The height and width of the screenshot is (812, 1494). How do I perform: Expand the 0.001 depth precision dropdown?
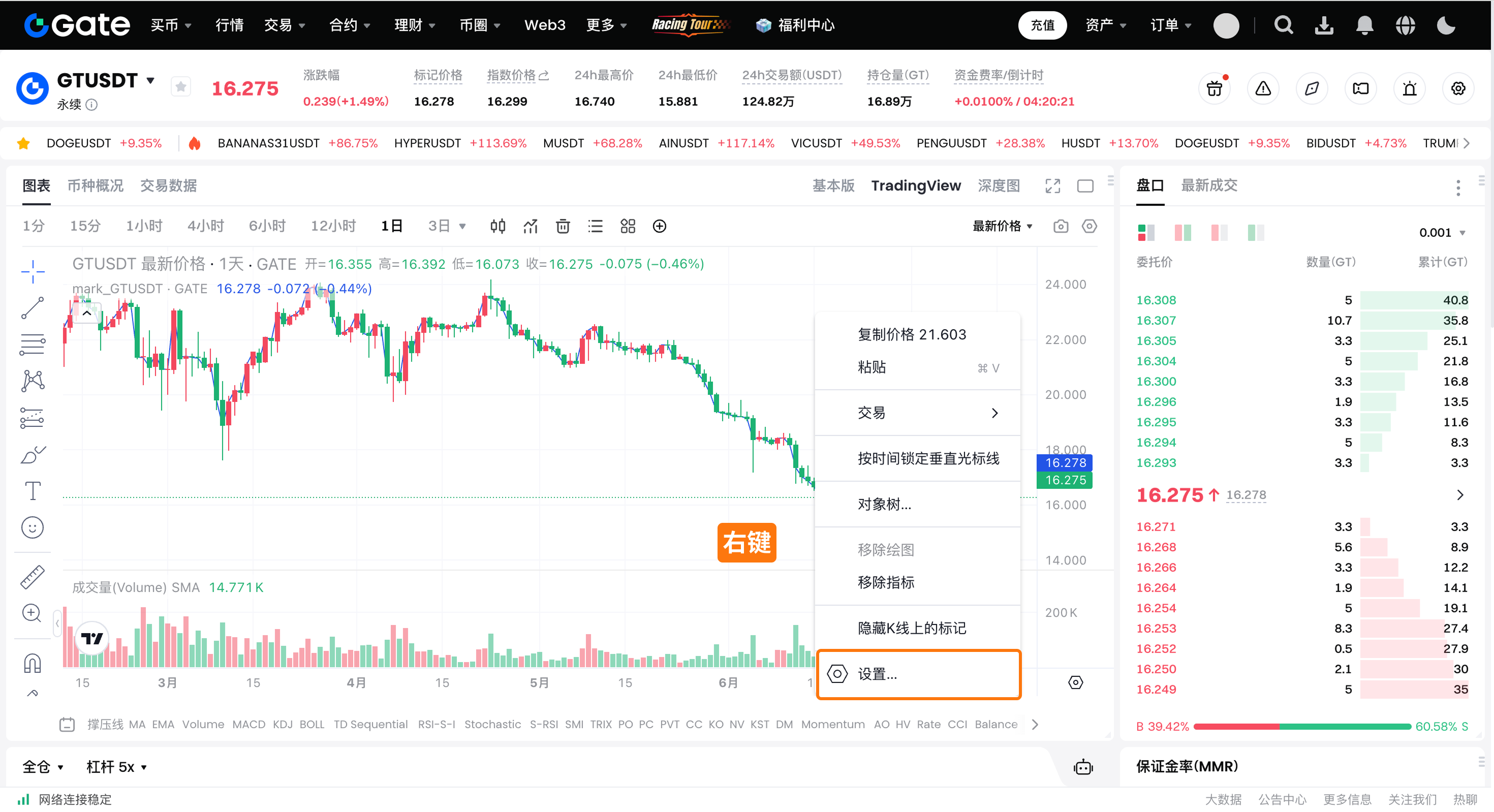(1442, 233)
